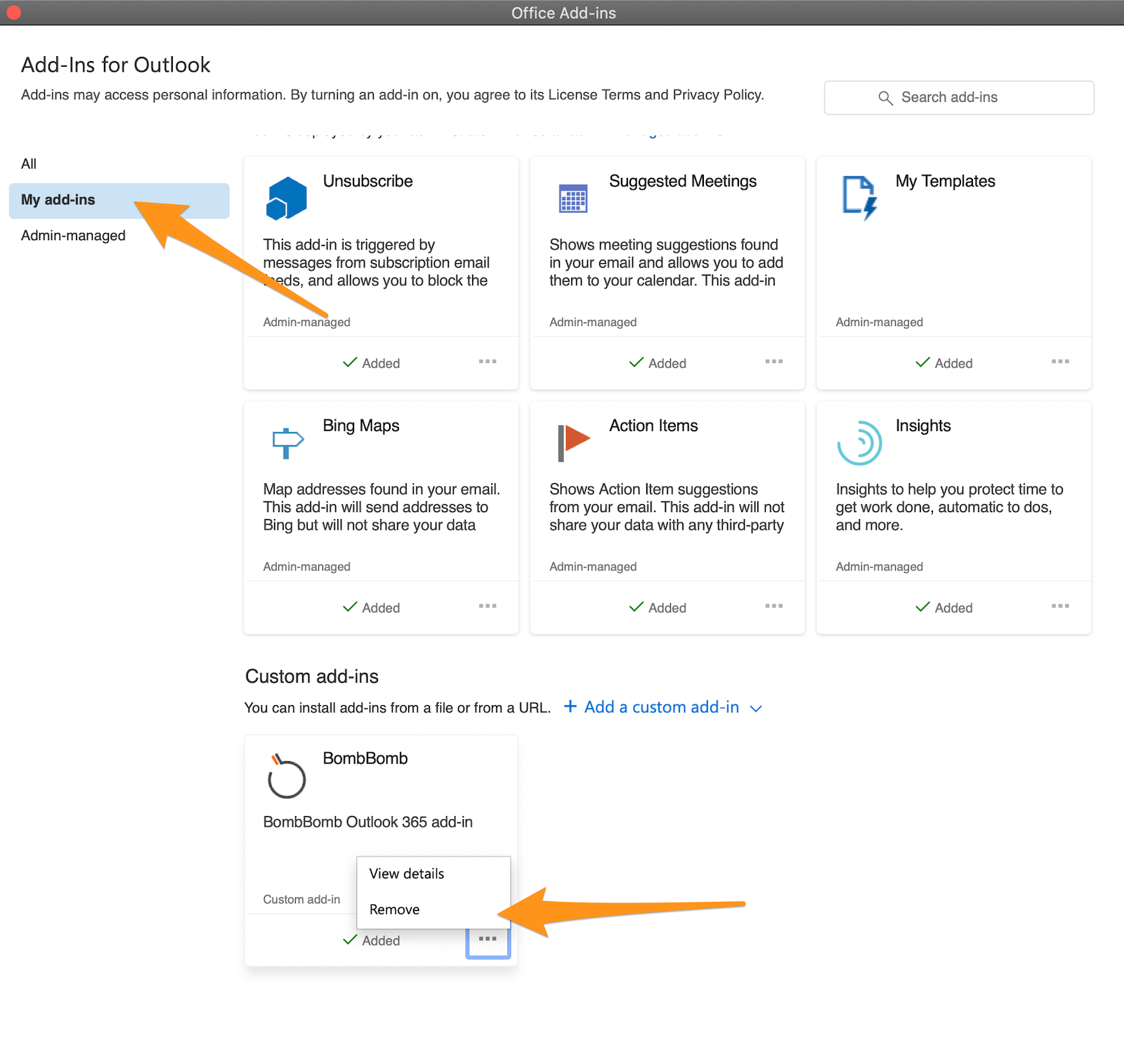Open more options for Insights add-in

1061,606
